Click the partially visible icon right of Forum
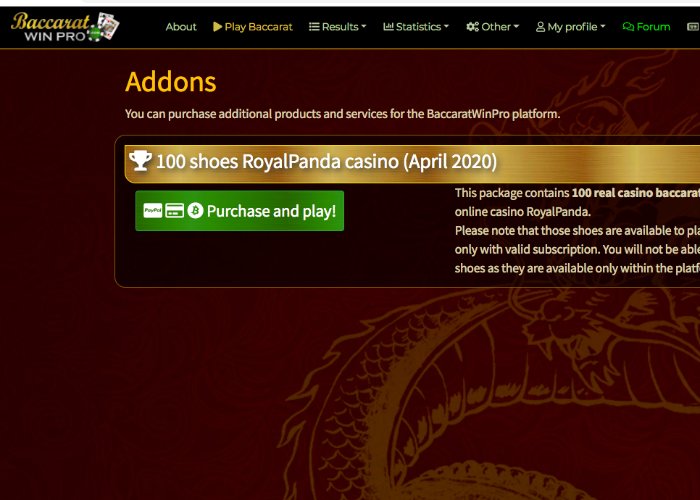 (693, 27)
